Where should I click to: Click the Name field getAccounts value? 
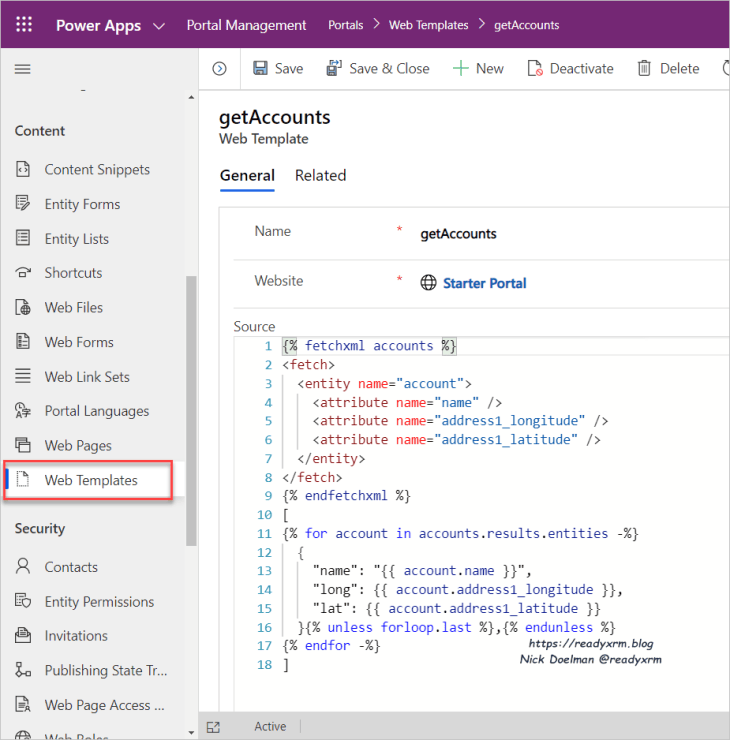coord(458,234)
